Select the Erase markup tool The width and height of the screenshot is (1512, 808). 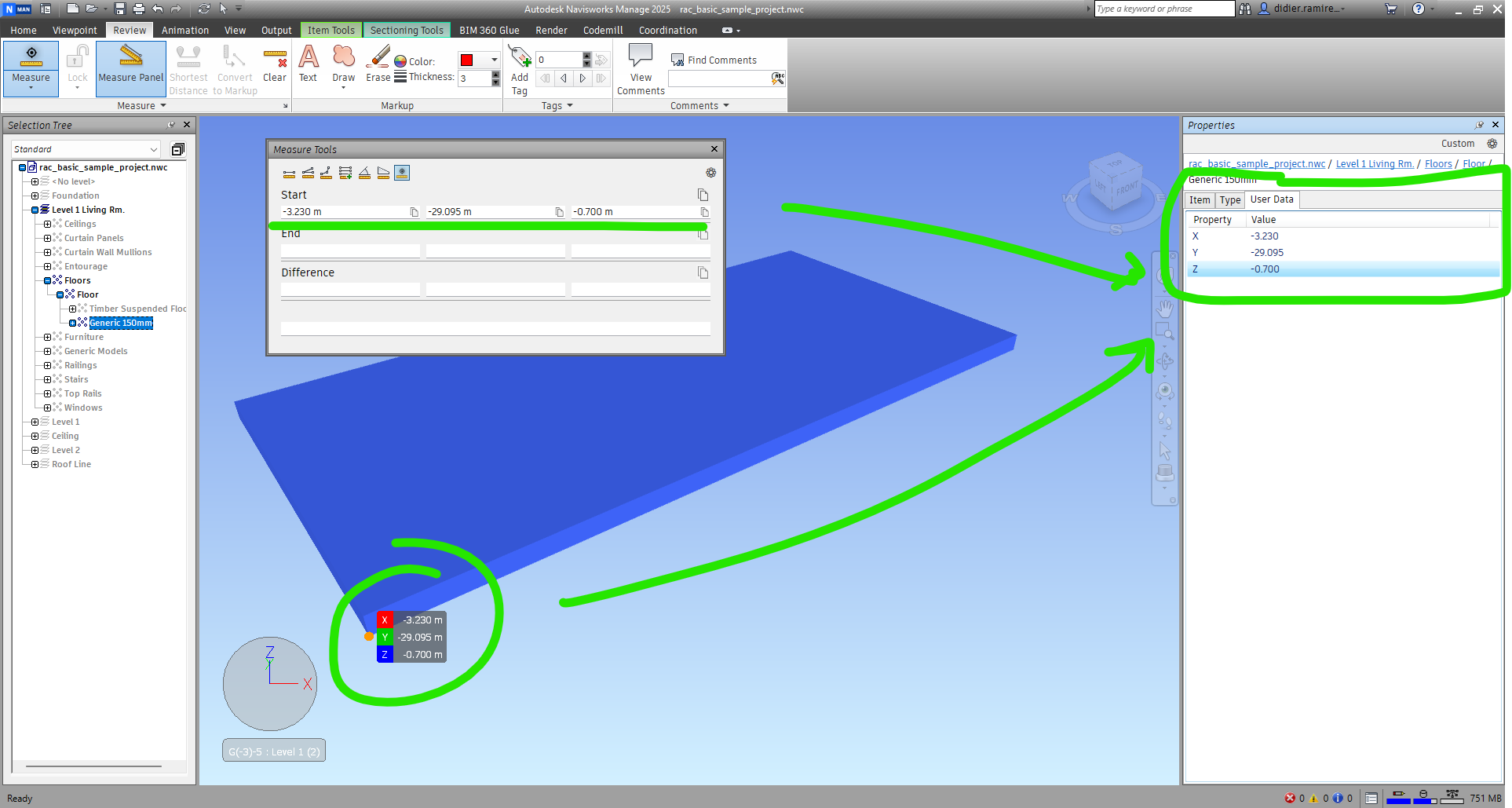(378, 64)
